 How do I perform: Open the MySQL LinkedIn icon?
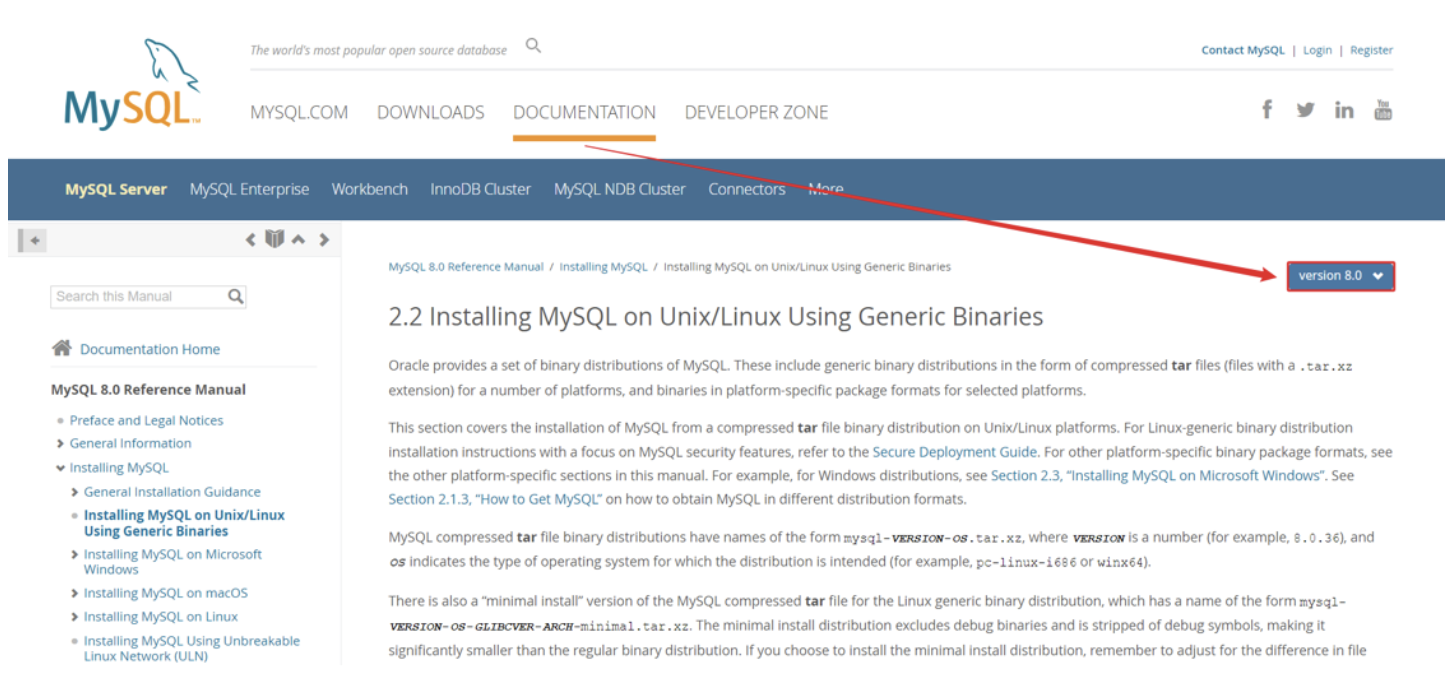coord(1344,110)
